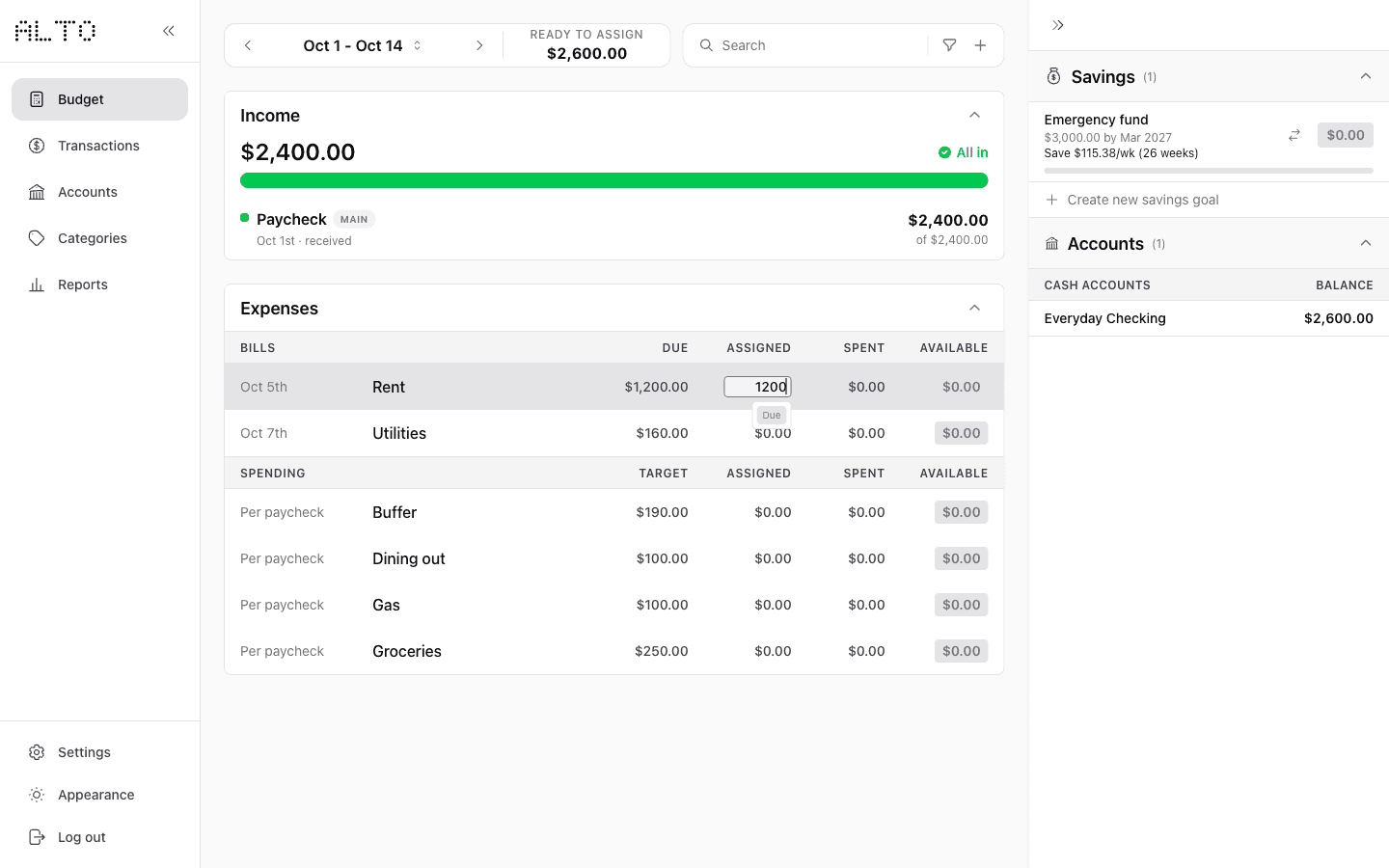Collapse the Income section

coord(974,116)
